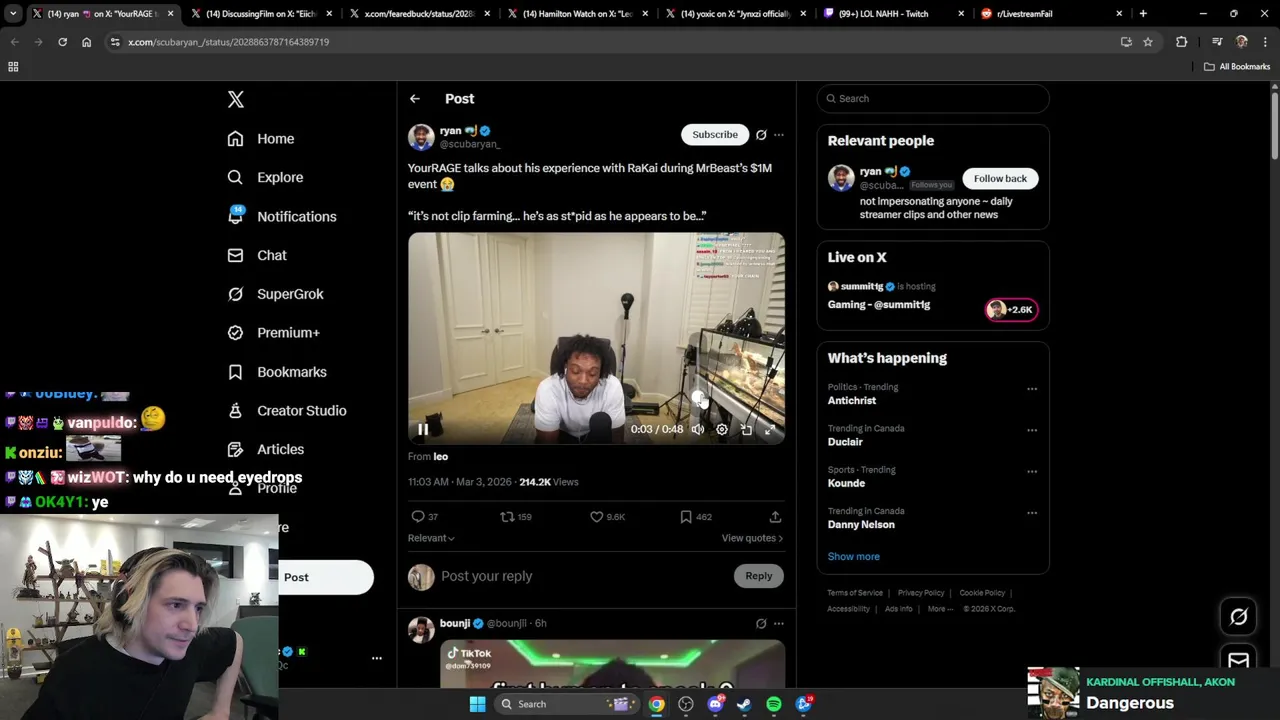Open SuperGrok in sidebar
The height and width of the screenshot is (720, 1280).
(275, 294)
